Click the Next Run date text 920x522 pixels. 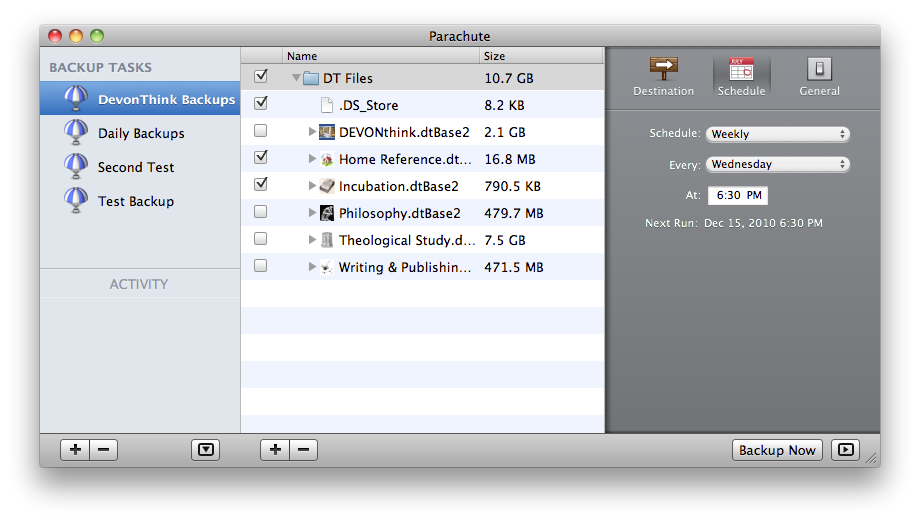(x=763, y=223)
